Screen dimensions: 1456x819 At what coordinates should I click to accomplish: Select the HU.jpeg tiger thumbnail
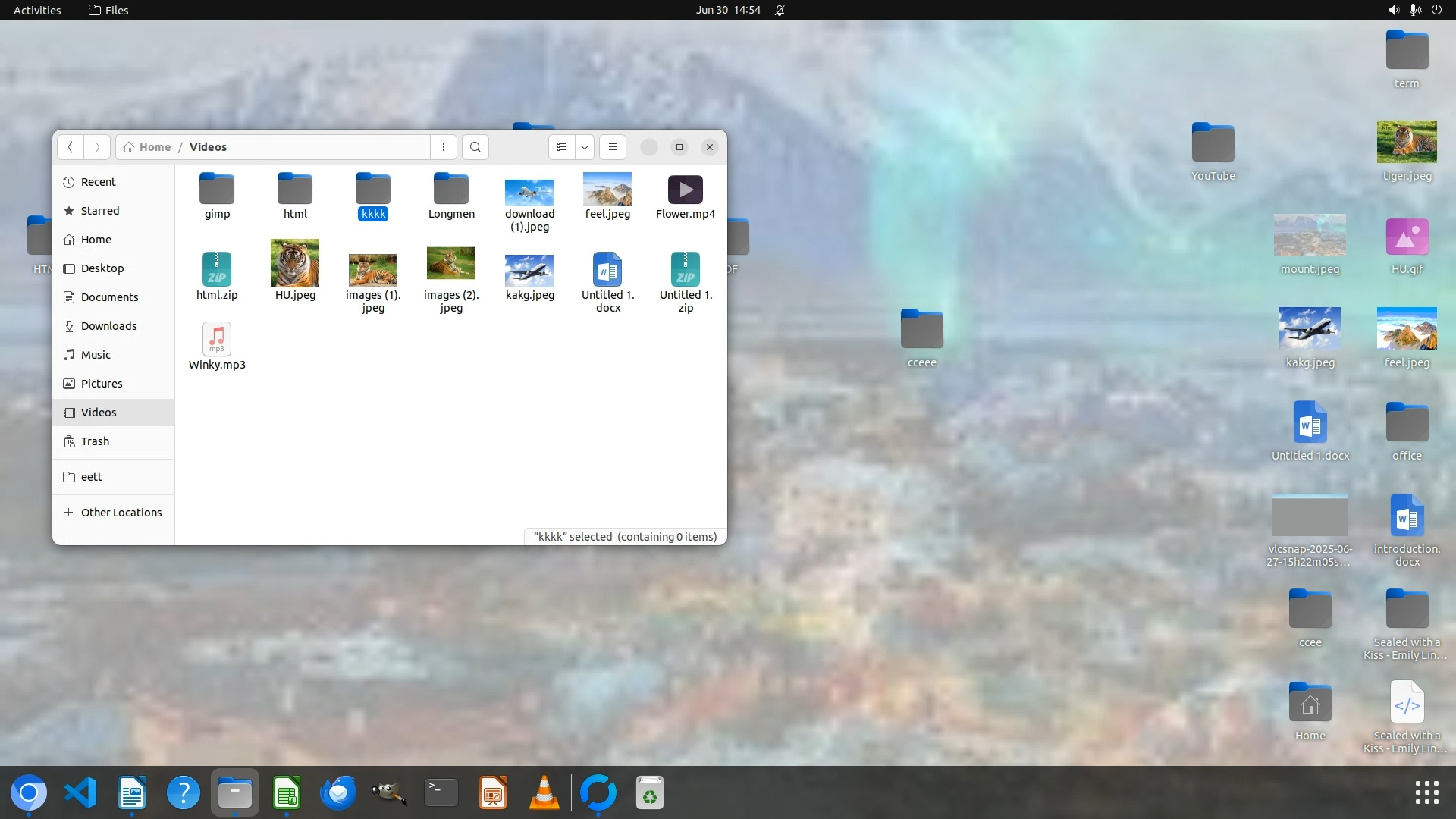point(295,263)
